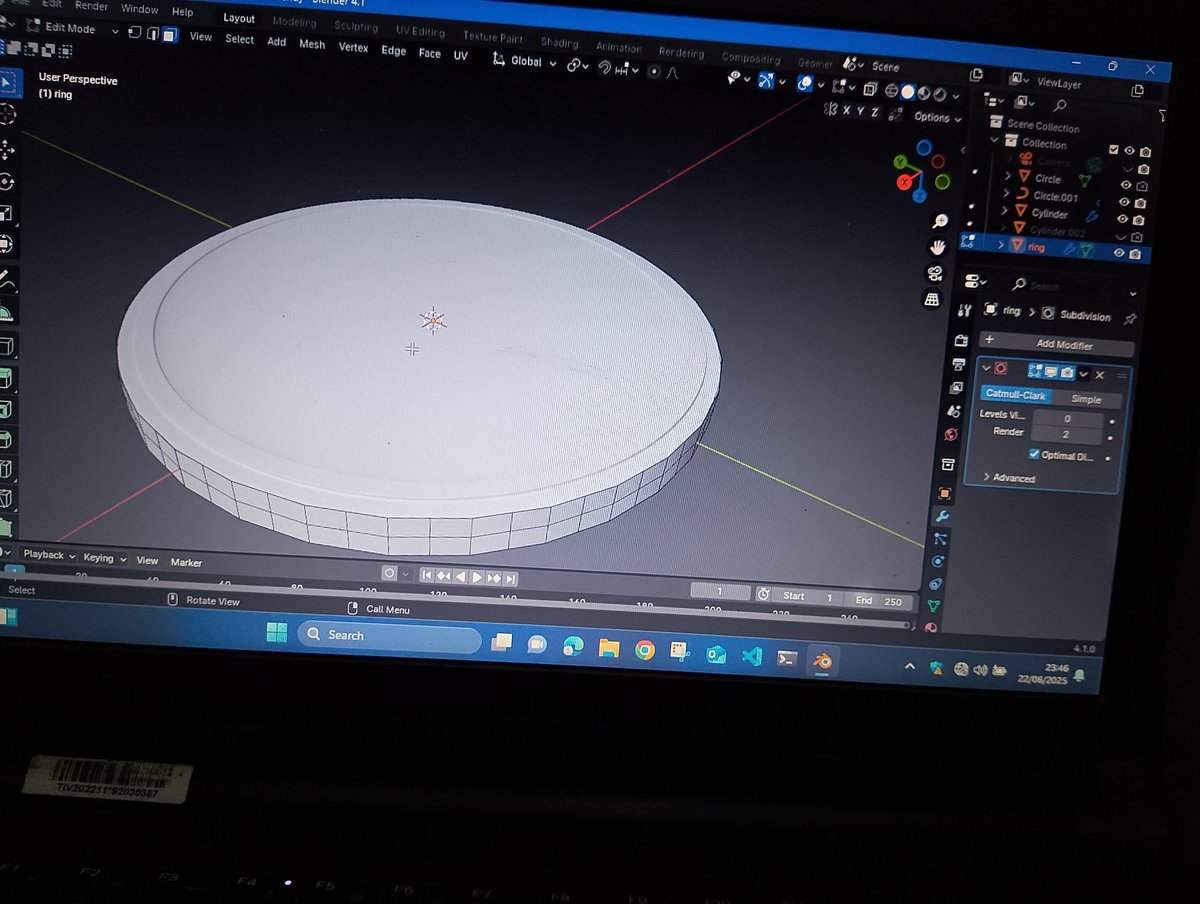The width and height of the screenshot is (1200, 904).
Task: Click the Render levels field
Action: point(1066,435)
